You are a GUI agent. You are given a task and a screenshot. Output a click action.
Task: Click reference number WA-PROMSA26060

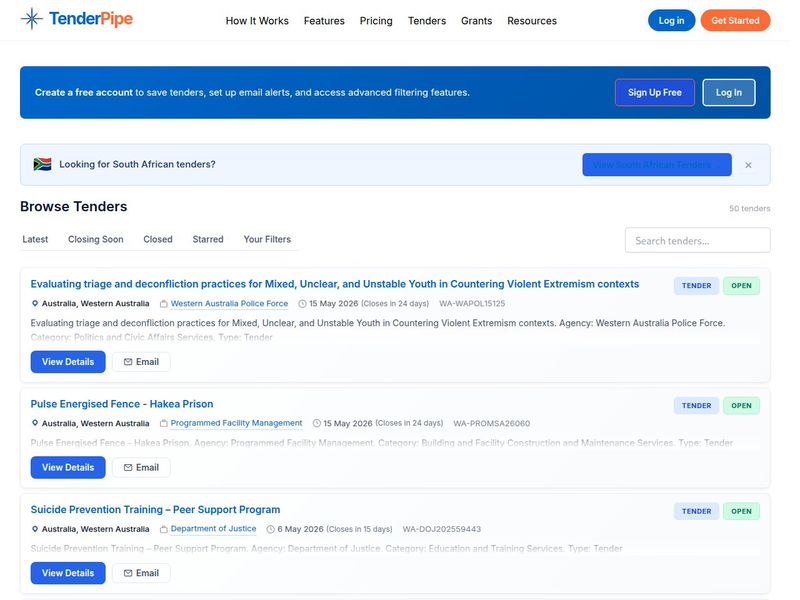point(491,423)
